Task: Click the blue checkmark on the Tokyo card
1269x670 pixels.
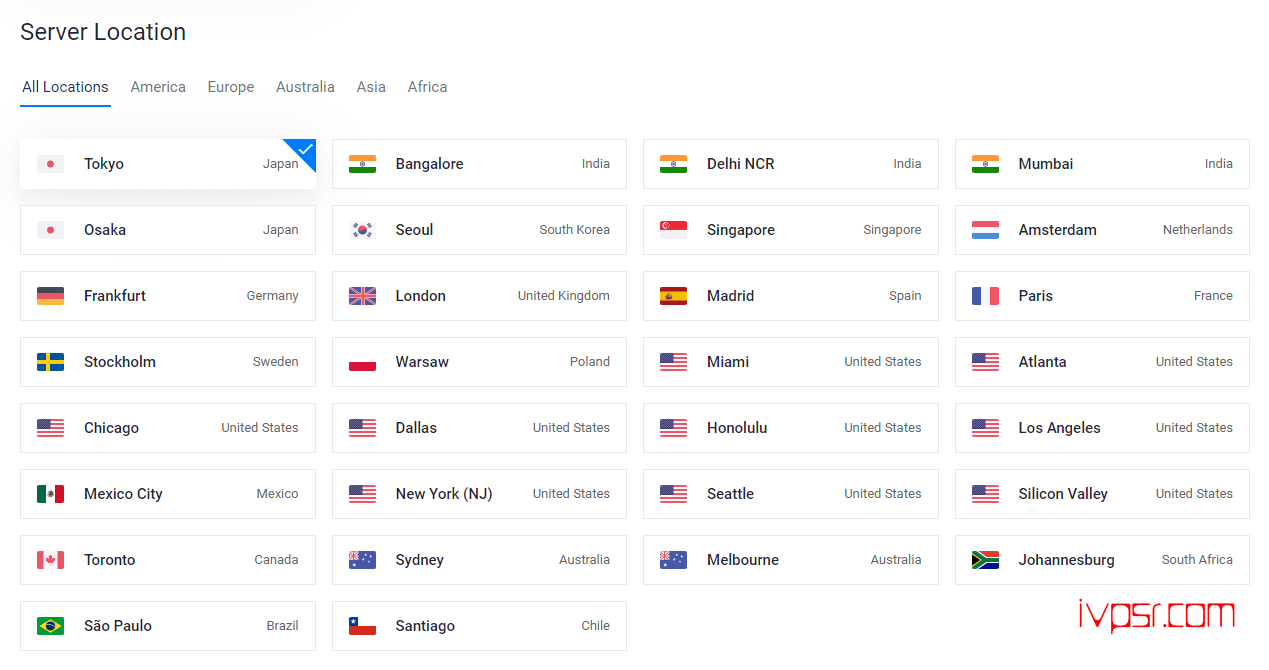Action: tap(305, 150)
